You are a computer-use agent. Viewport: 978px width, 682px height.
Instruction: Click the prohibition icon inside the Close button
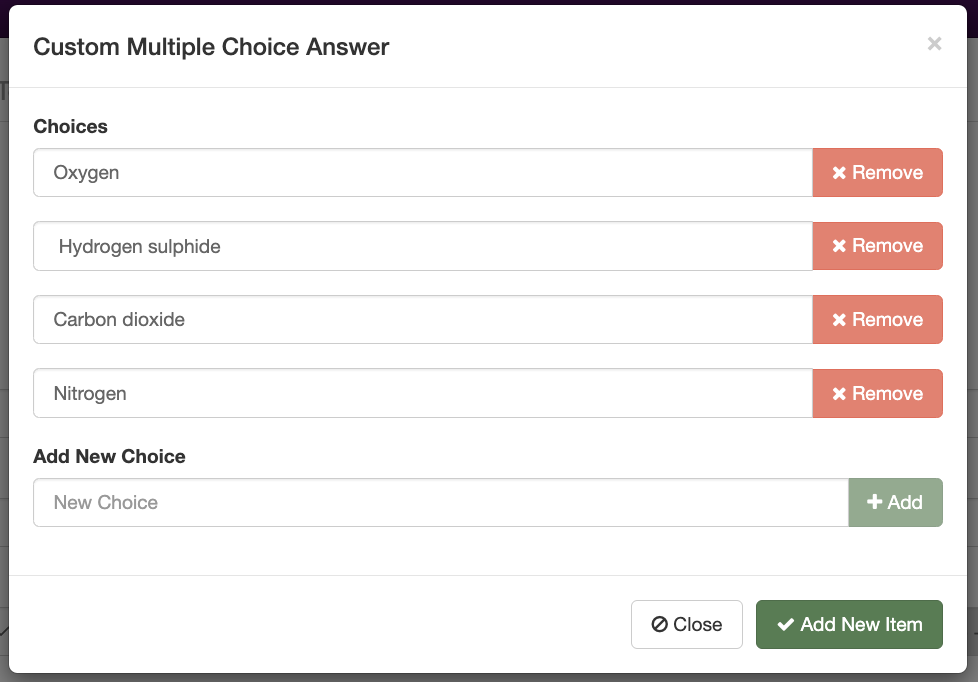click(660, 624)
